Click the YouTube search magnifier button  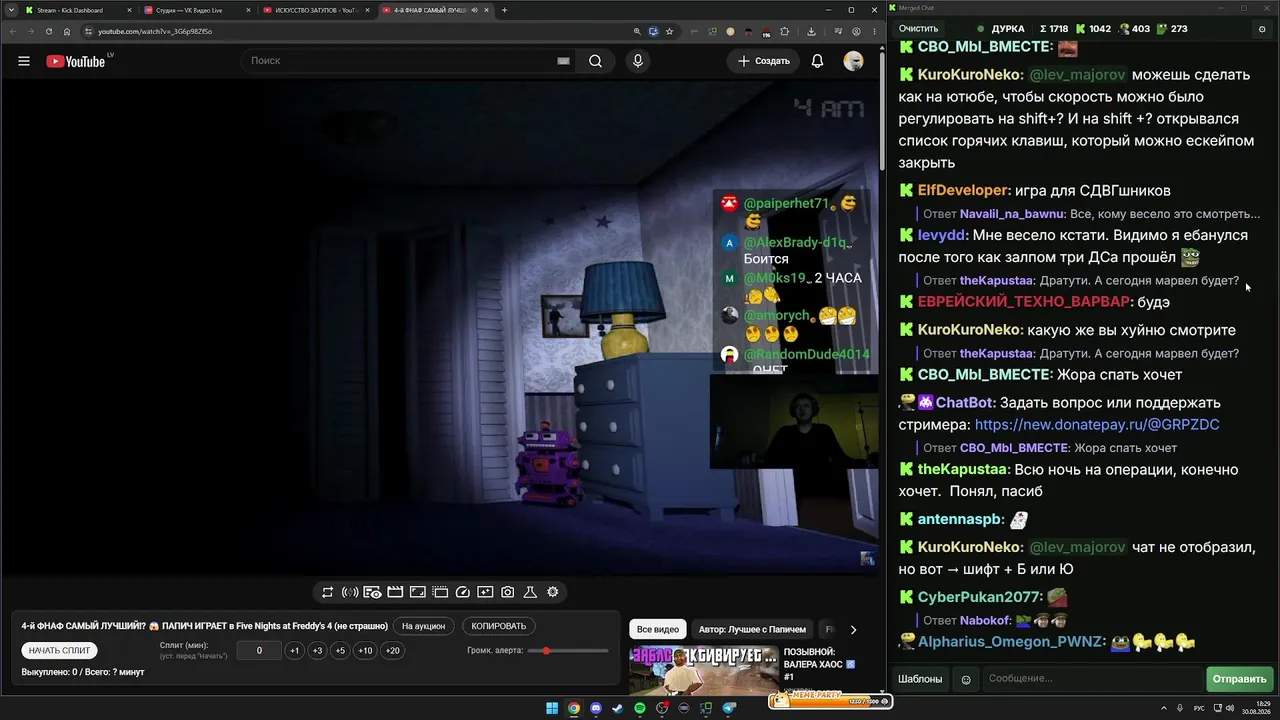point(595,61)
